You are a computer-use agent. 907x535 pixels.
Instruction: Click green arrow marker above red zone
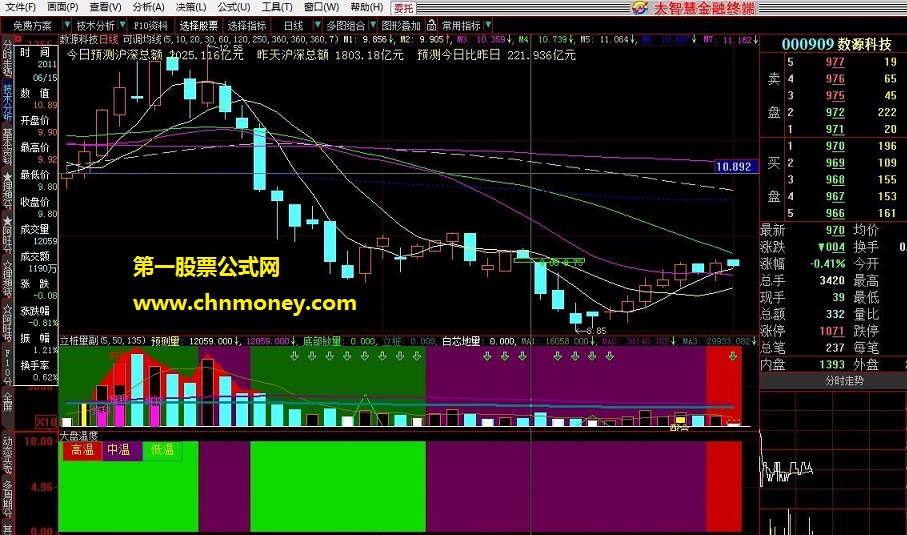733,356
